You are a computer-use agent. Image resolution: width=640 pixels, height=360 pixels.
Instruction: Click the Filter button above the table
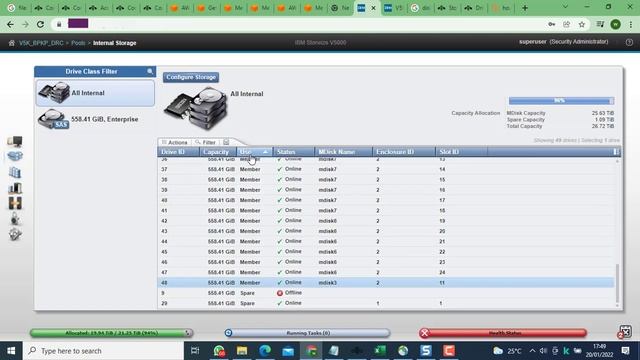click(205, 142)
